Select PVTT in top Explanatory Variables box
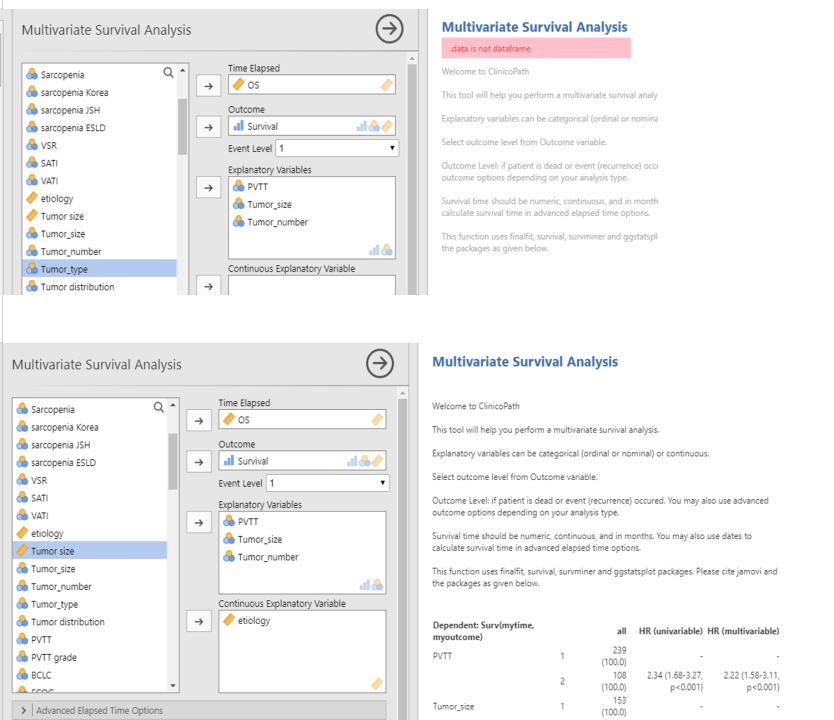 [312, 187]
